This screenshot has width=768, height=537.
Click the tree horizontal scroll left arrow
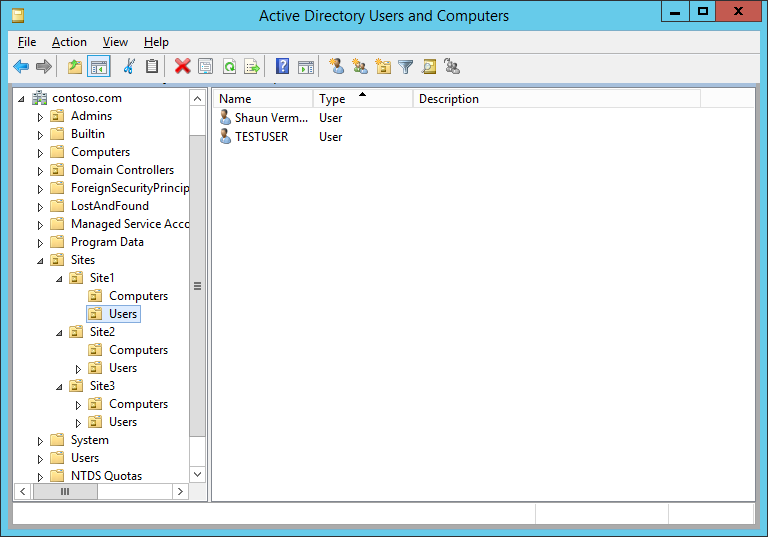click(x=23, y=491)
